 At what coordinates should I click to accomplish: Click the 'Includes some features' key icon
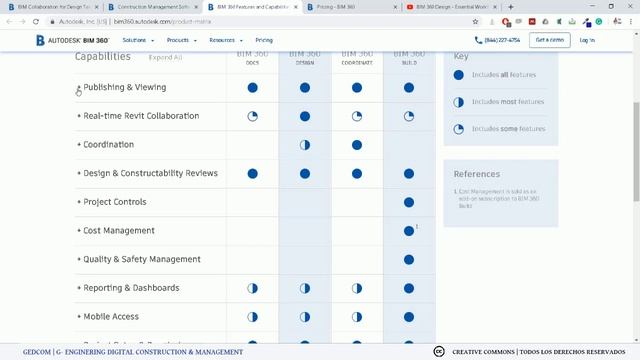(x=459, y=129)
